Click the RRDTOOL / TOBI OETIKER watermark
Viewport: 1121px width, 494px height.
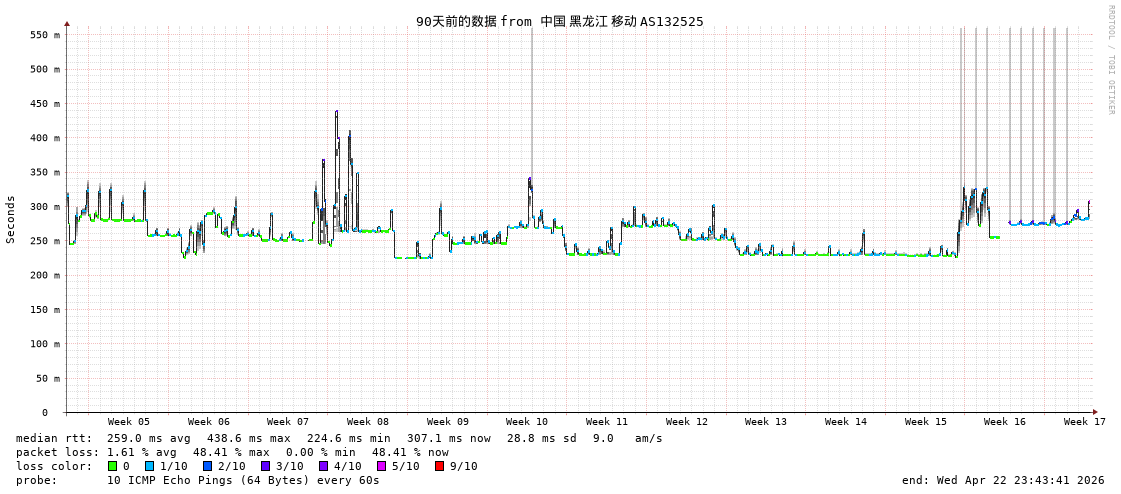[x=1110, y=60]
